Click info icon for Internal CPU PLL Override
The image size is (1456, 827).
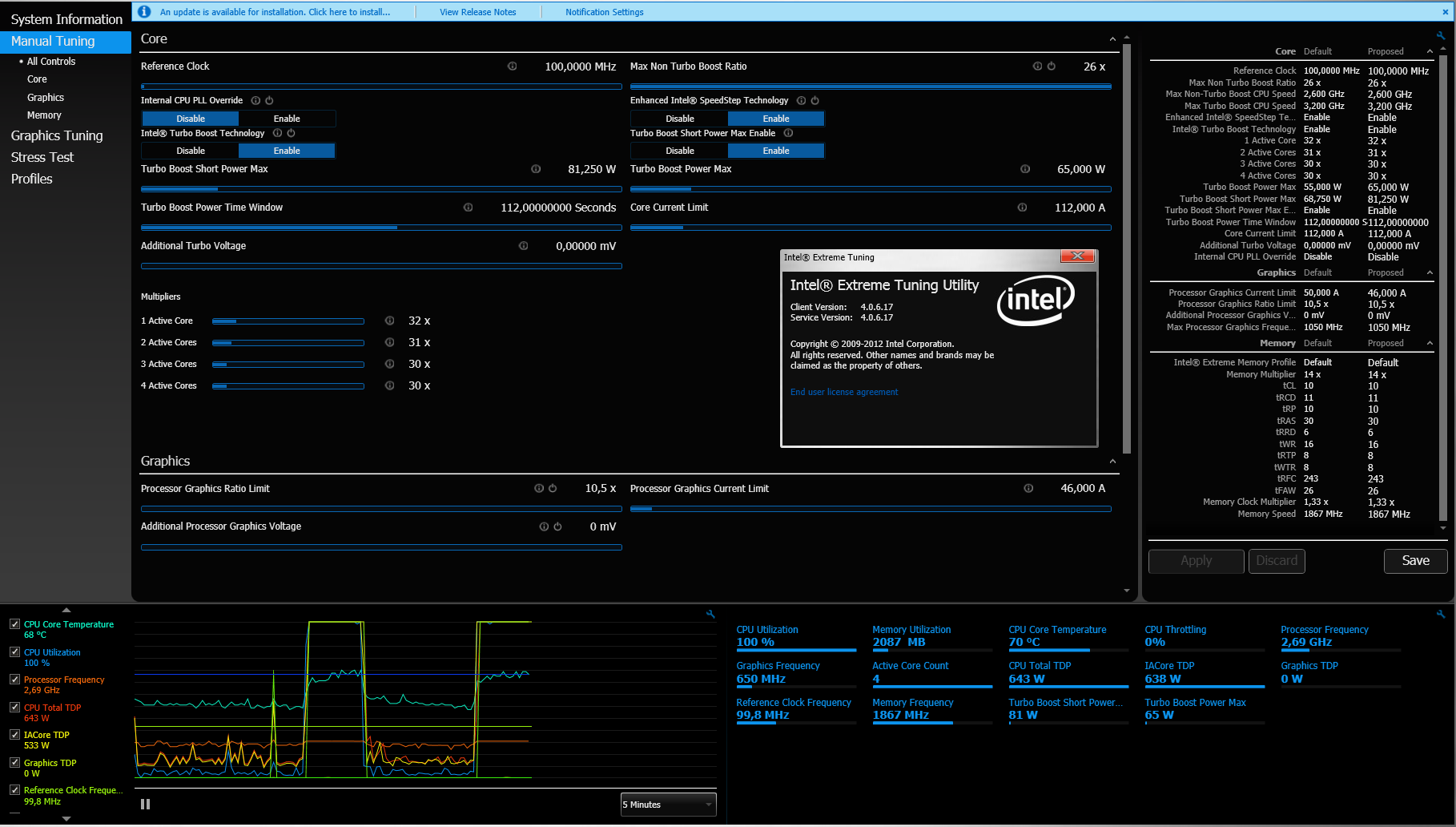[255, 101]
